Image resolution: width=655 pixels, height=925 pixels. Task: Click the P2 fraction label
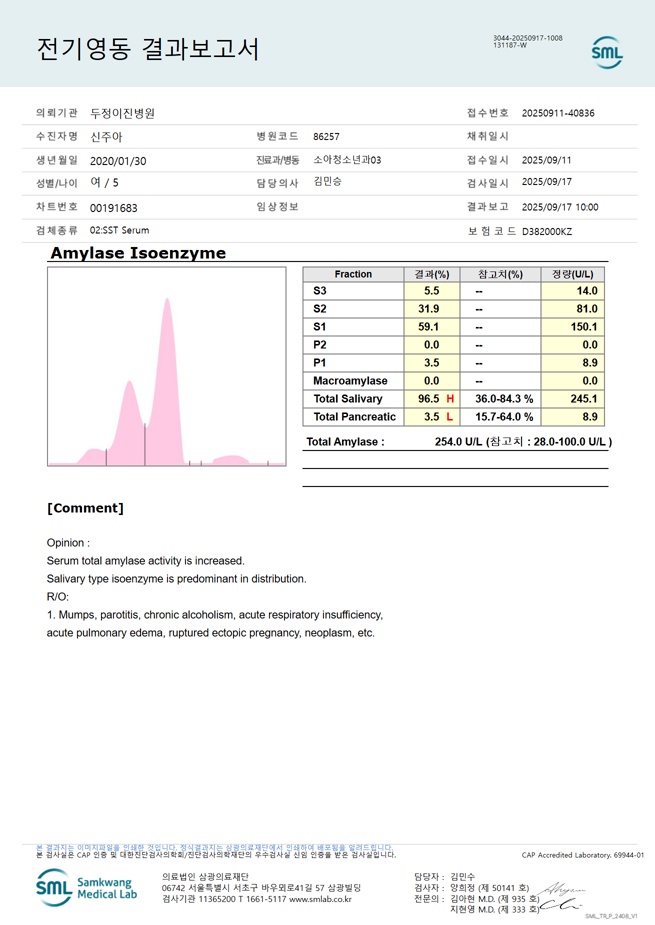[320, 345]
